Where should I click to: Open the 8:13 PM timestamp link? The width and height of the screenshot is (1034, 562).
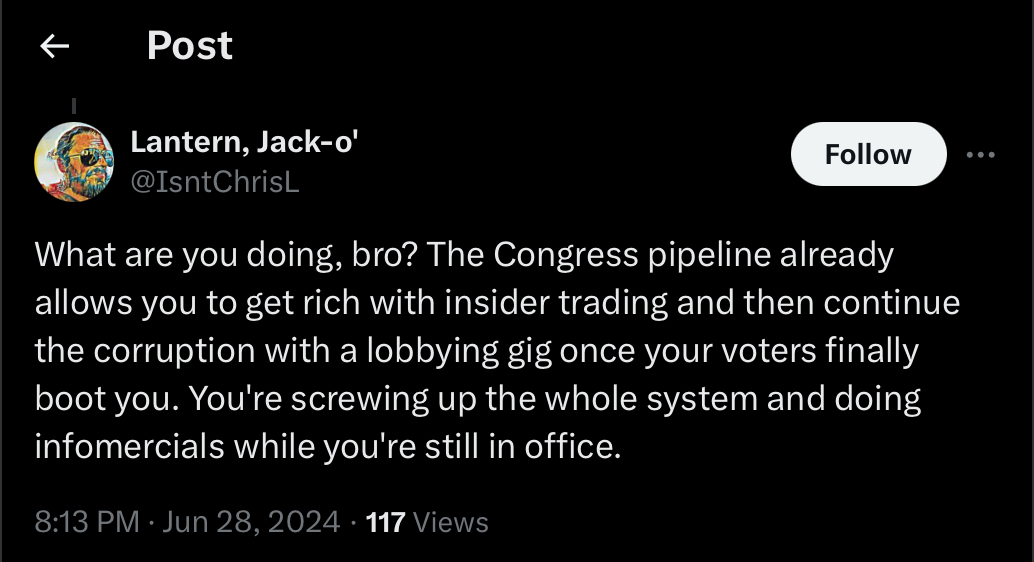tap(87, 522)
